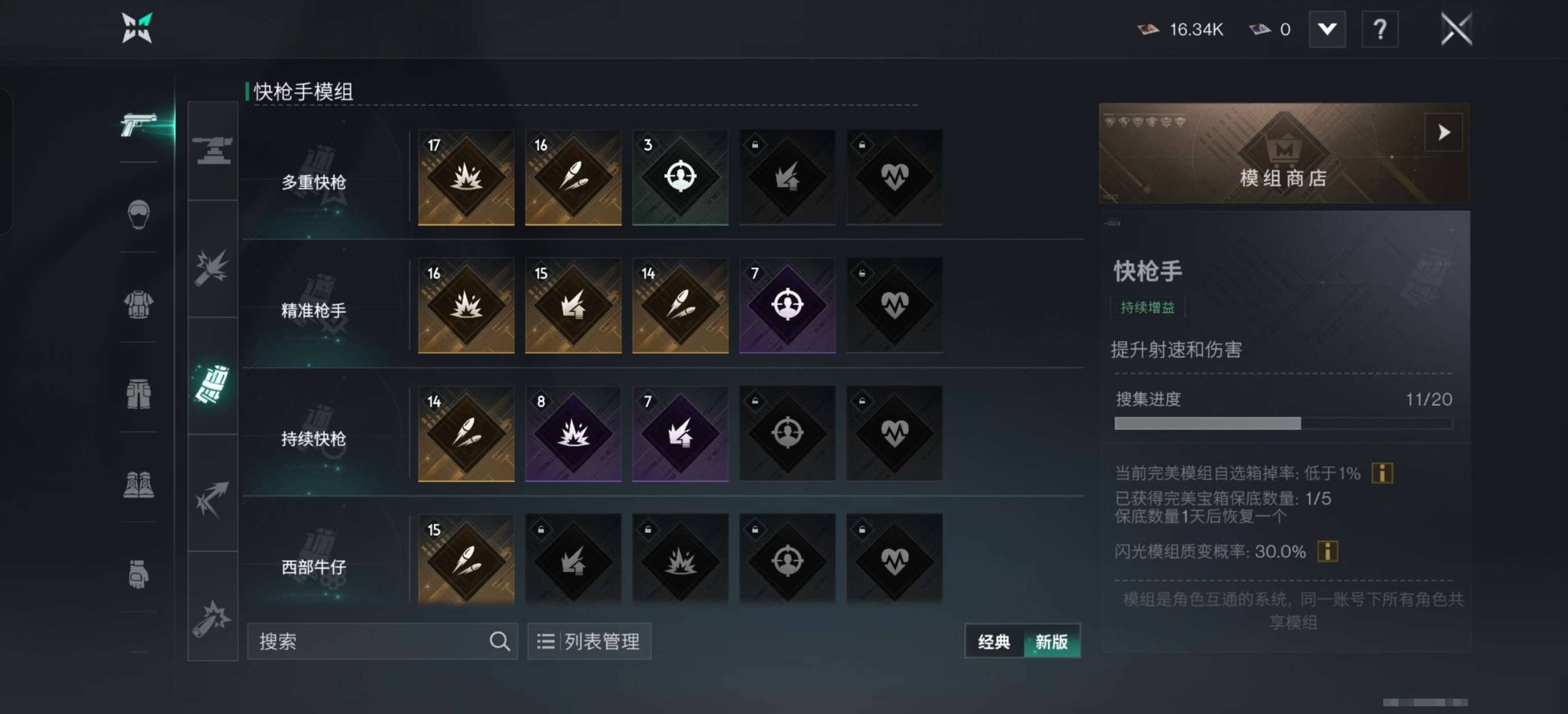Image resolution: width=1568 pixels, height=714 pixels.
Task: Switch to 新版 new view
Action: (1051, 641)
